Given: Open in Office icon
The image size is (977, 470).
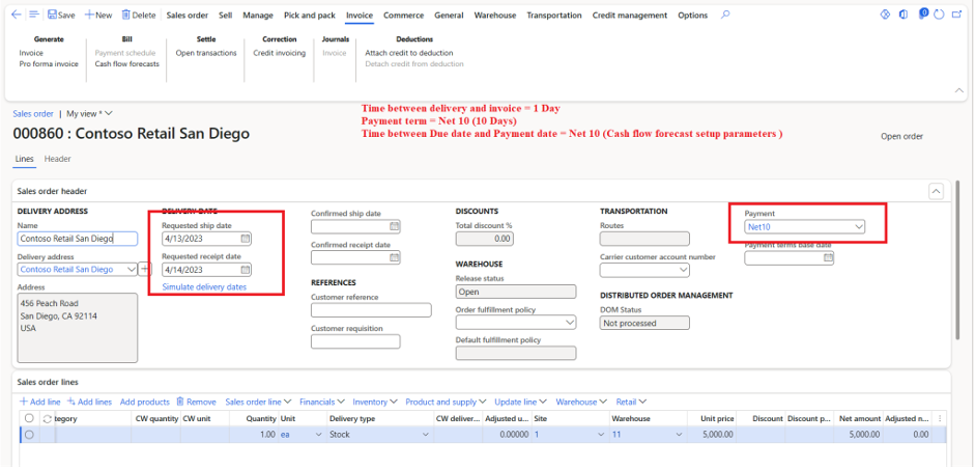Looking at the screenshot, I should coord(903,15).
